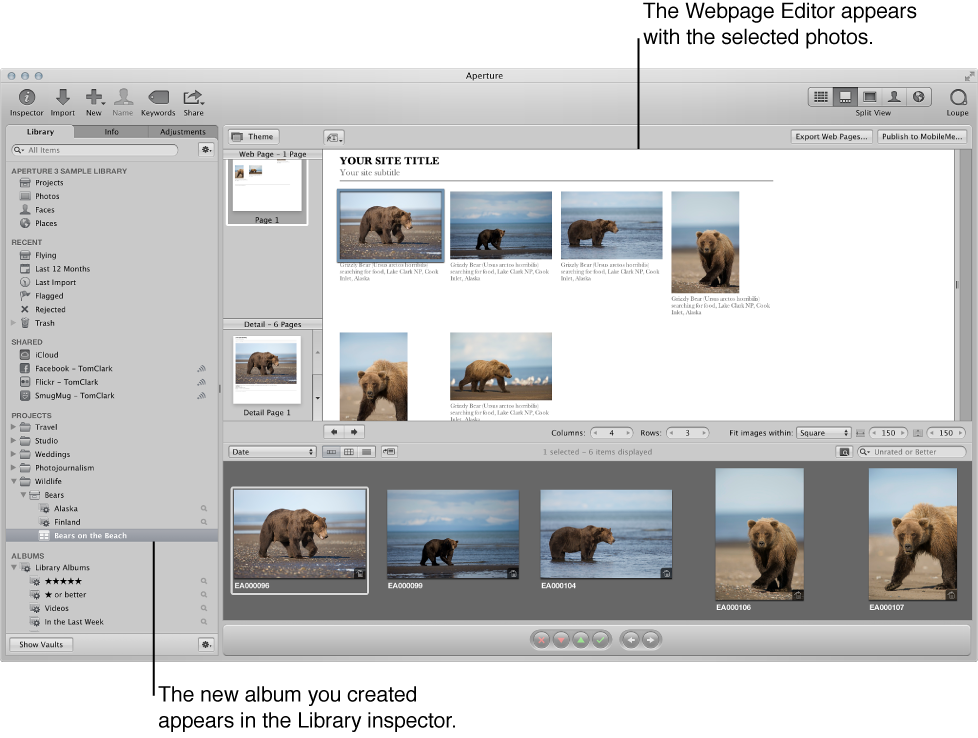Open the Places globe view mode

[918, 96]
